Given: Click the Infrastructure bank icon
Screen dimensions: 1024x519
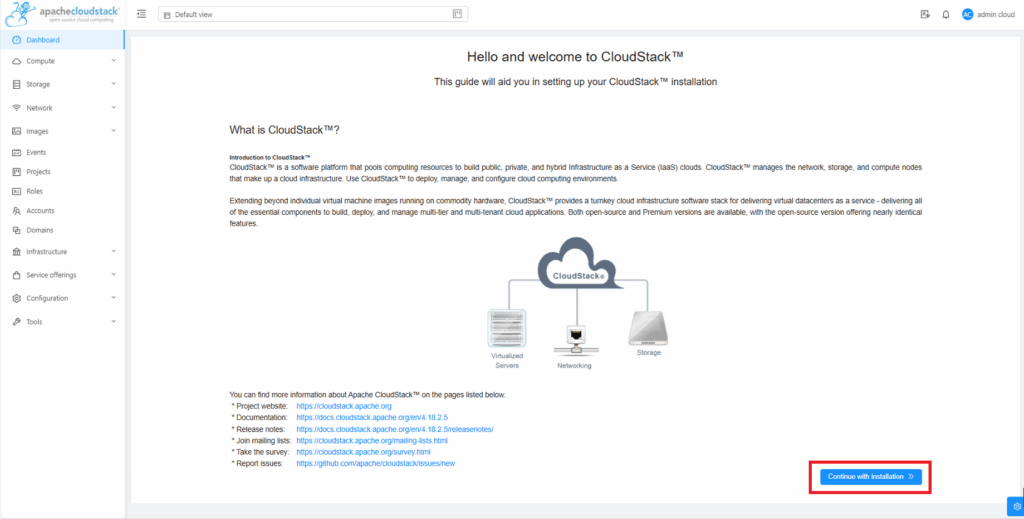Looking at the screenshot, I should click(x=17, y=252).
